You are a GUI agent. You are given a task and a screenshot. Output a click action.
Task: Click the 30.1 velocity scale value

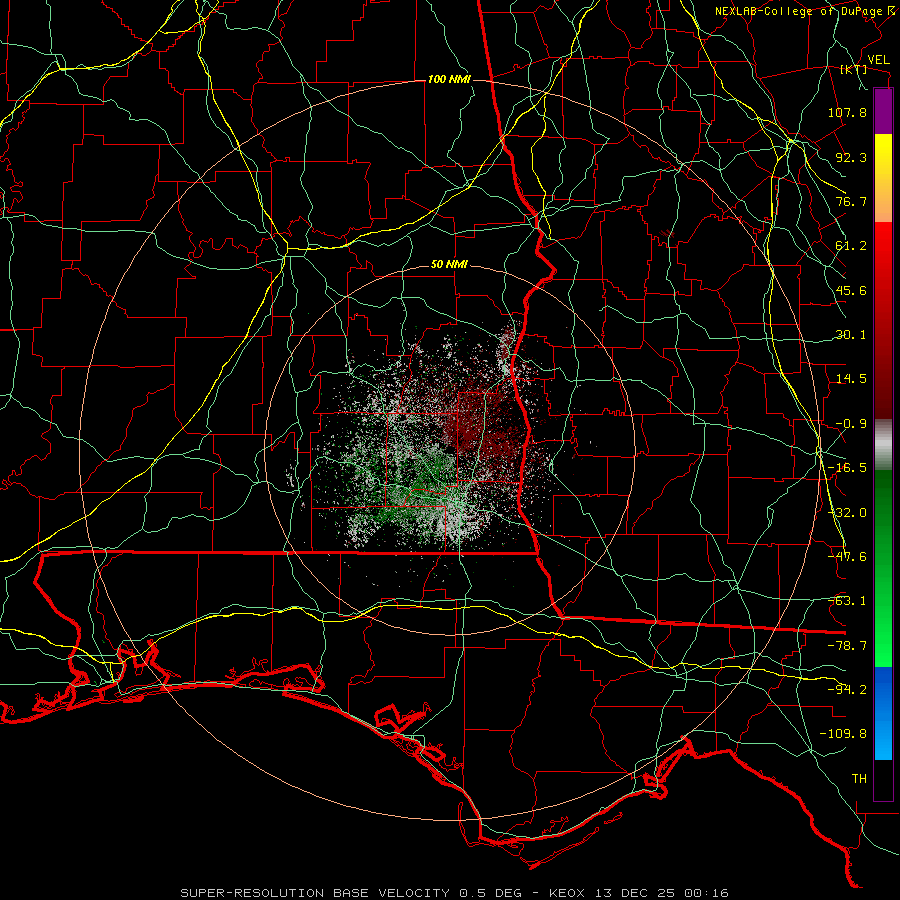point(851,335)
